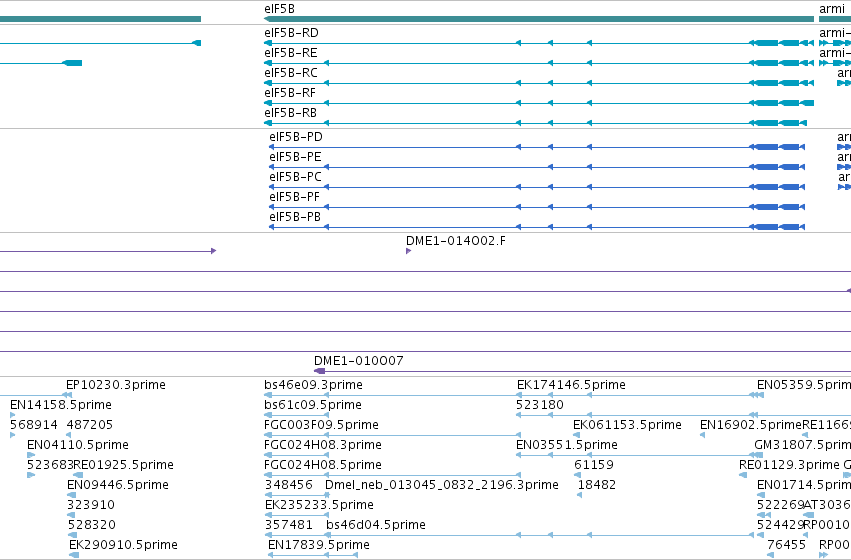The height and width of the screenshot is (560, 851).
Task: Select EST EK061153.5prime
Action: pos(627,425)
